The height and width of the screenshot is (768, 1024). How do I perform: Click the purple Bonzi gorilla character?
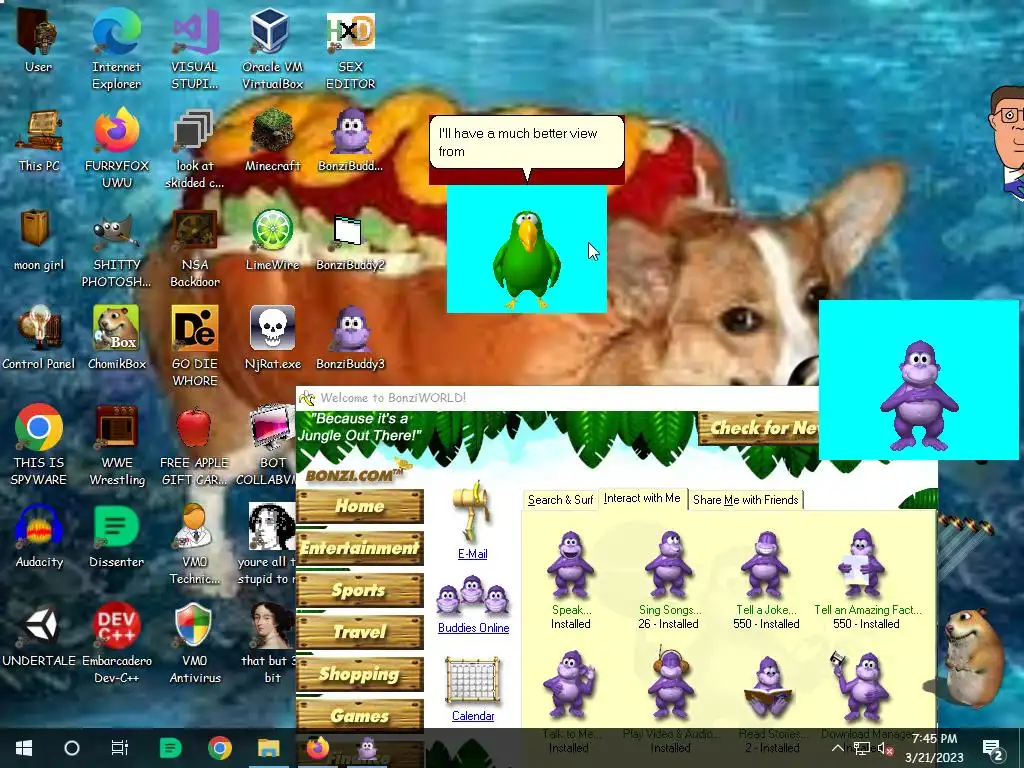click(x=919, y=396)
